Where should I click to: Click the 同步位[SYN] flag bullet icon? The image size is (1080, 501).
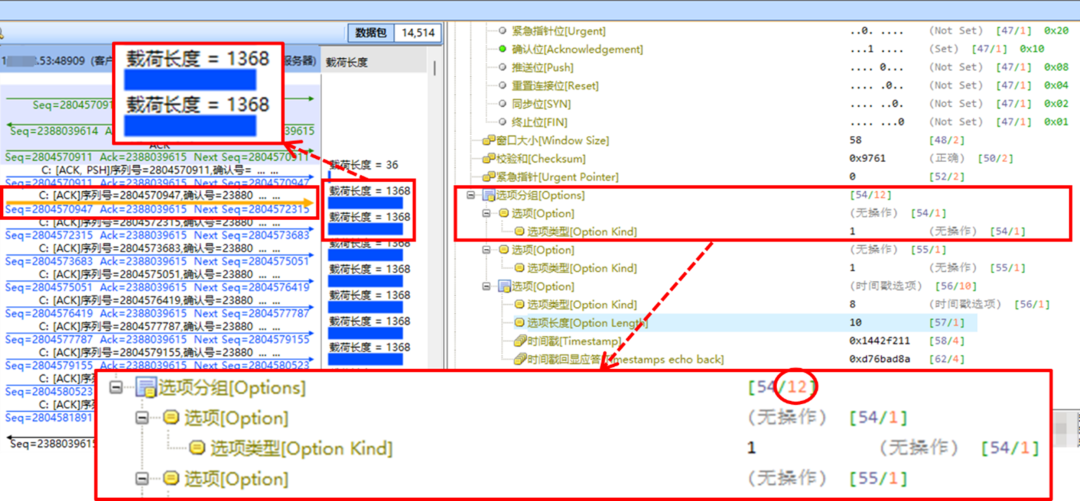502,104
